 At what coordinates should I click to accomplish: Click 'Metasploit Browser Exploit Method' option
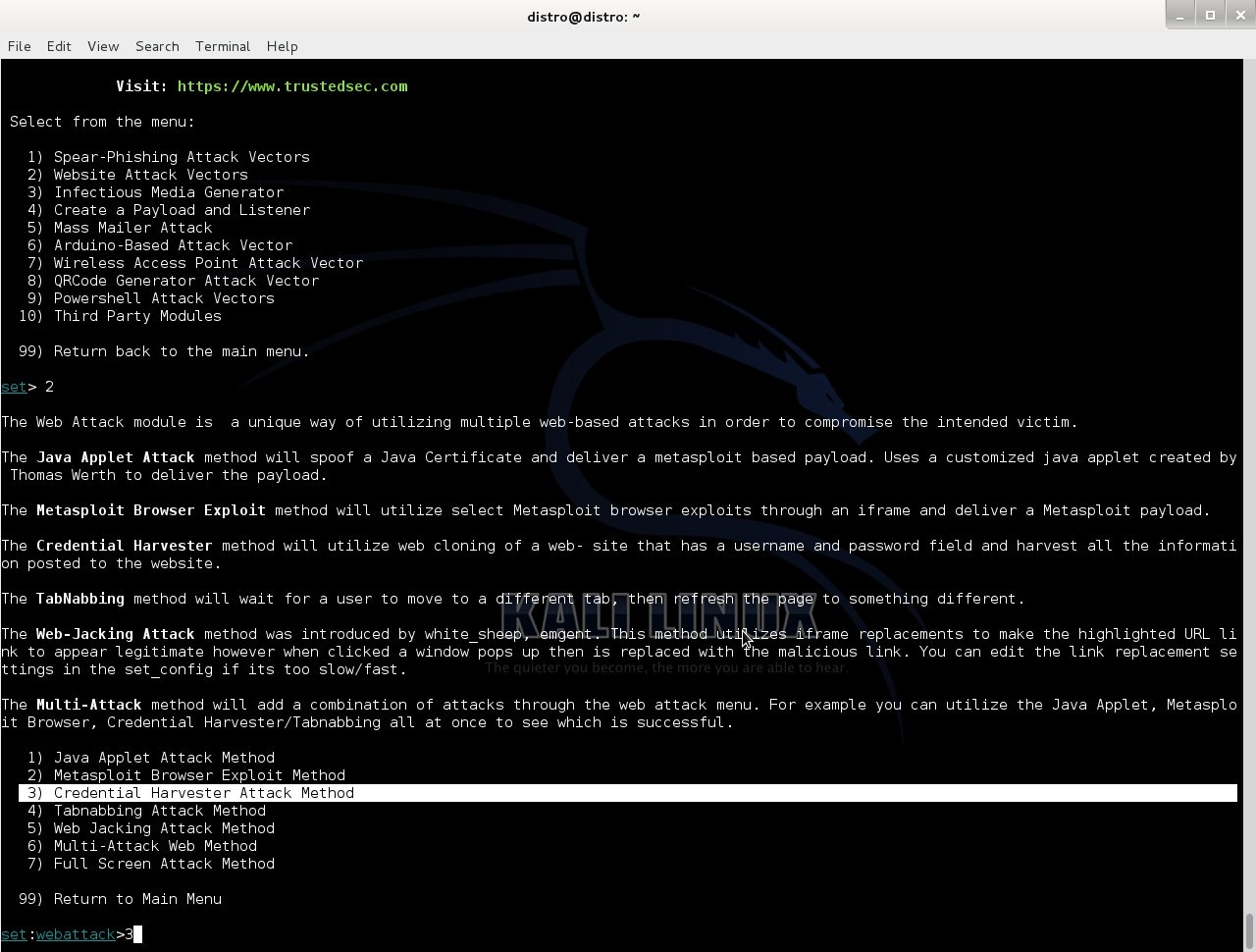[186, 775]
